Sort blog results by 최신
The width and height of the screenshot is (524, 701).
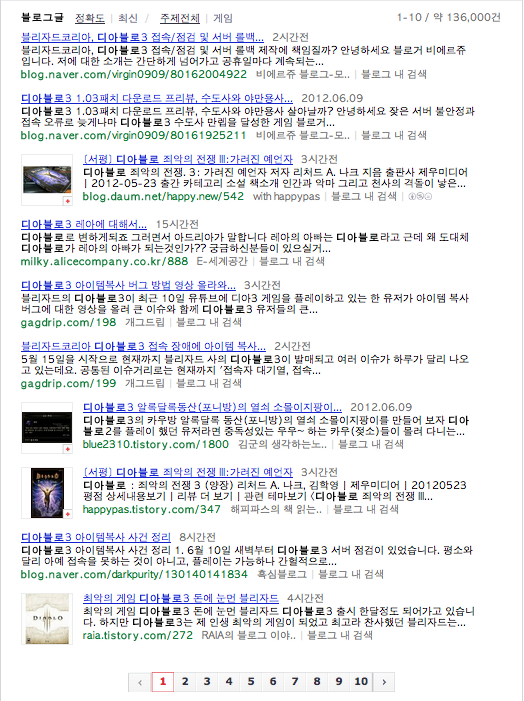128,18
